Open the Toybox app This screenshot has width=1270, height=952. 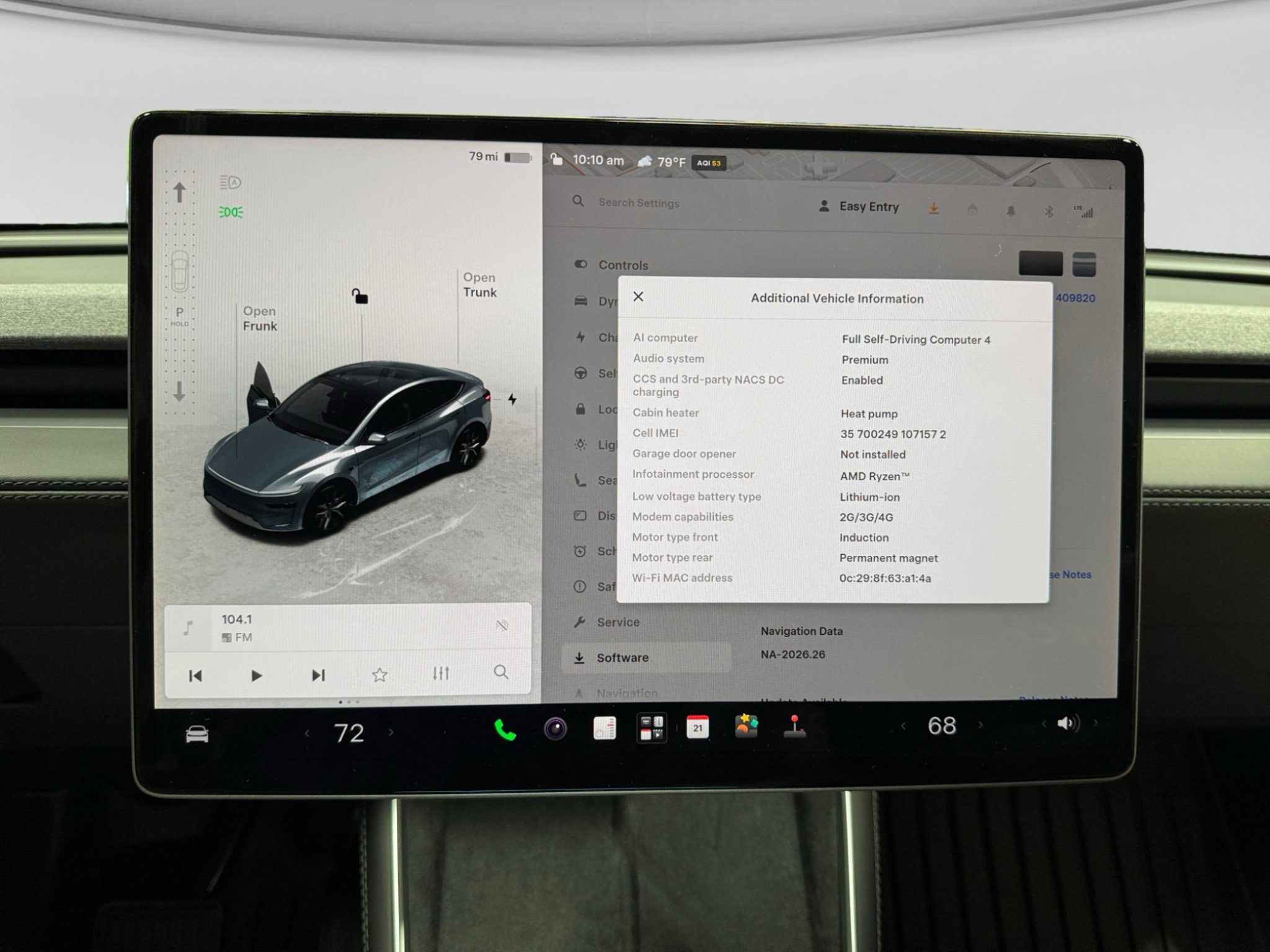tap(746, 726)
